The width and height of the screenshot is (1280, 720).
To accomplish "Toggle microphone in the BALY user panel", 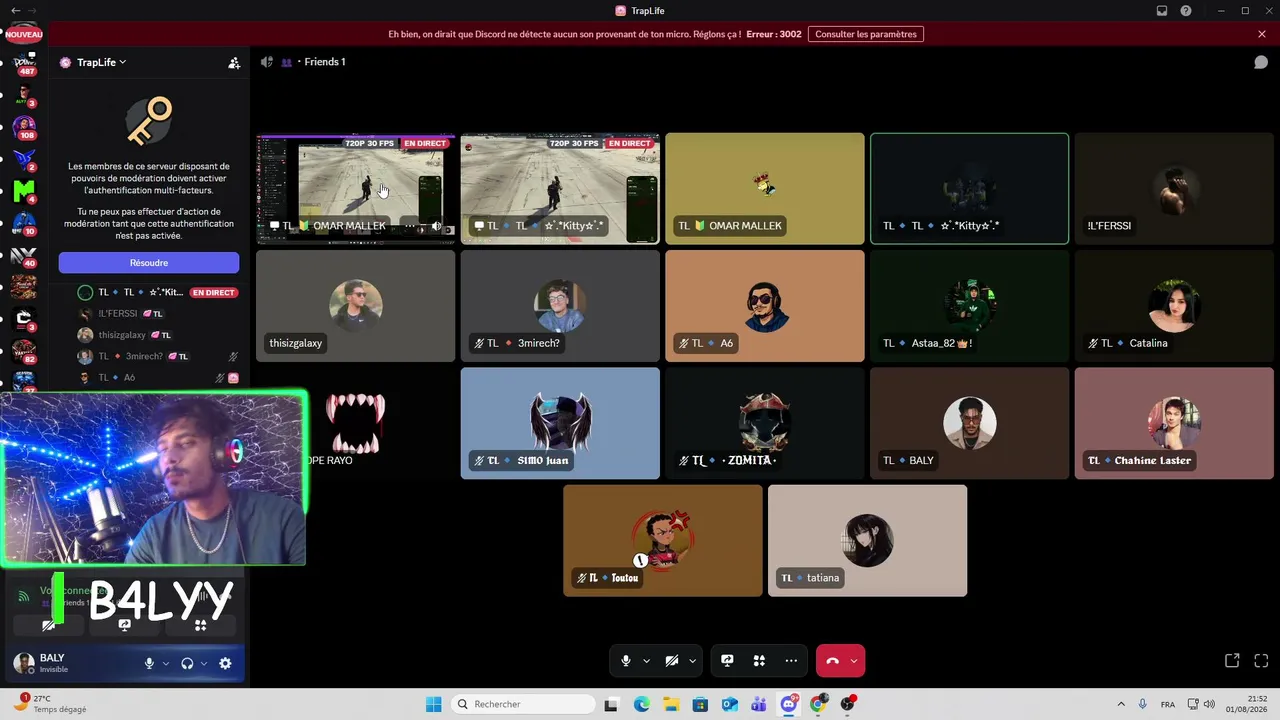I will point(150,663).
